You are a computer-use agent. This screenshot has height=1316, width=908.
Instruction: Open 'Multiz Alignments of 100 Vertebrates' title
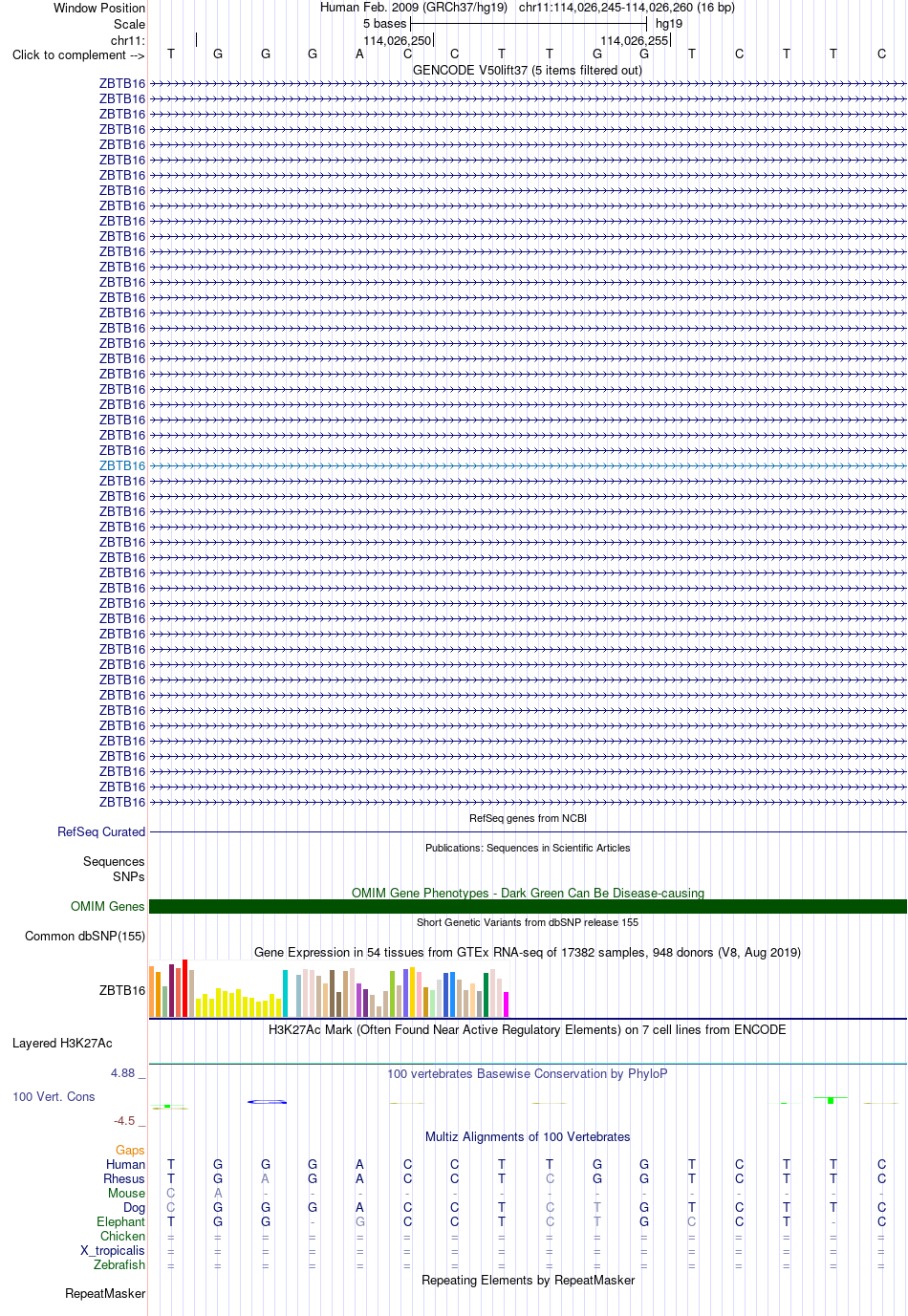pyautogui.click(x=528, y=1136)
